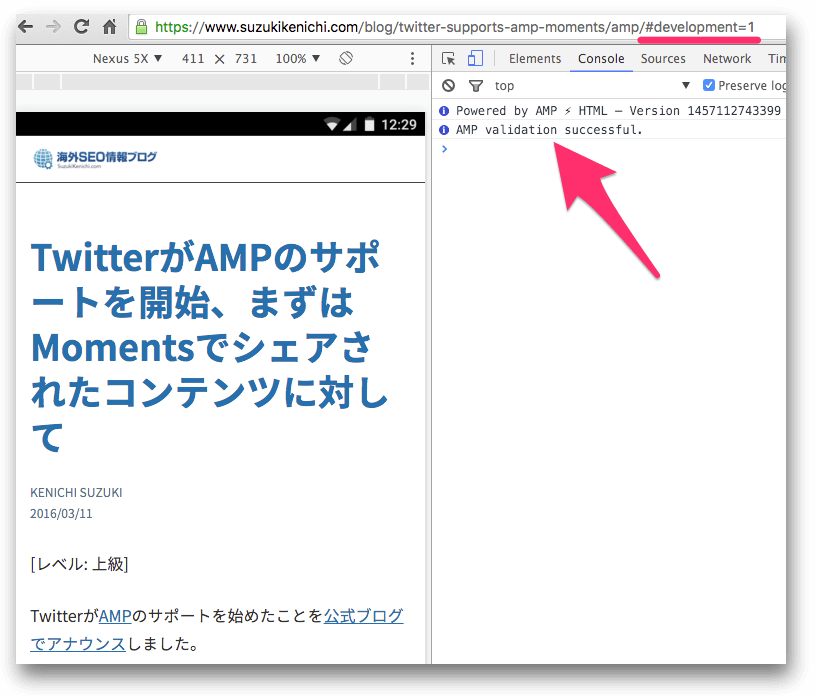
Task: Reload the page with refresh icon
Action: (x=81, y=26)
